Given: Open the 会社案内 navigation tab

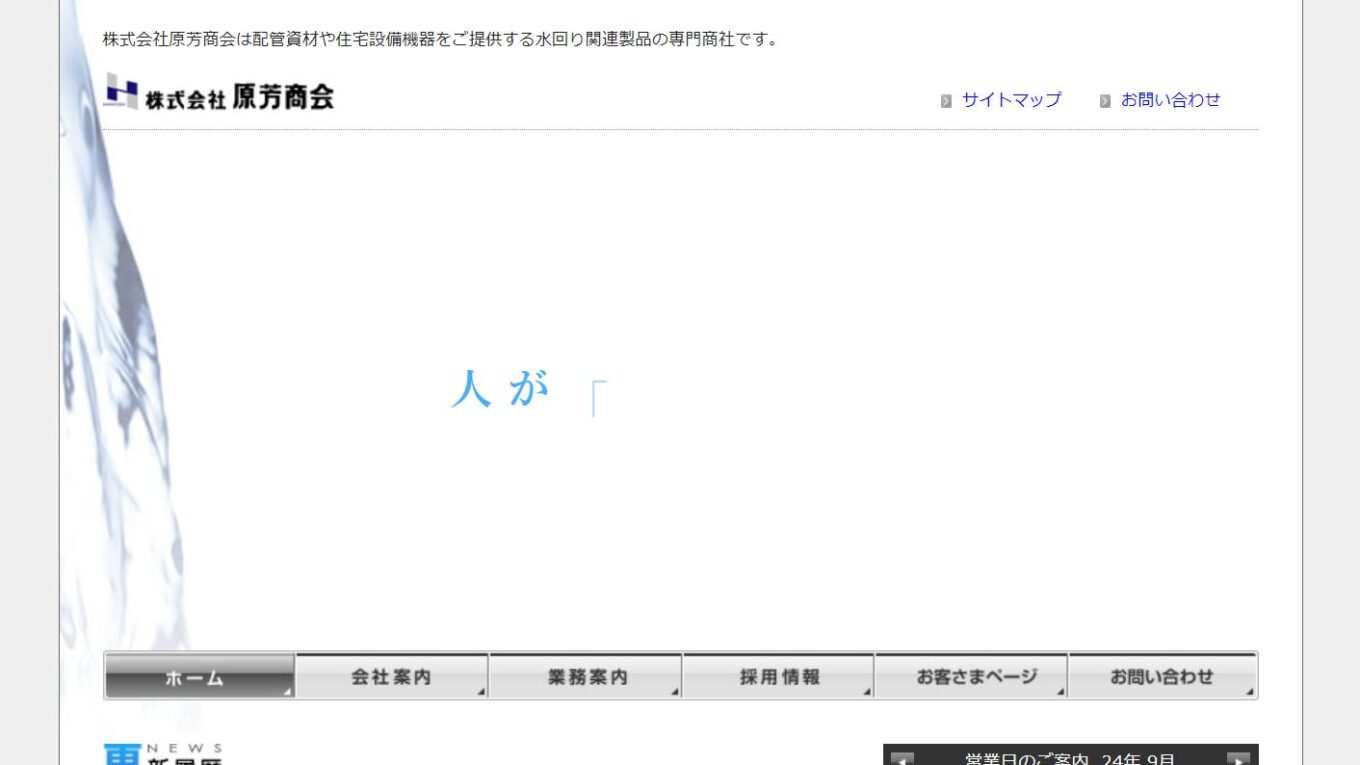Looking at the screenshot, I should [391, 677].
